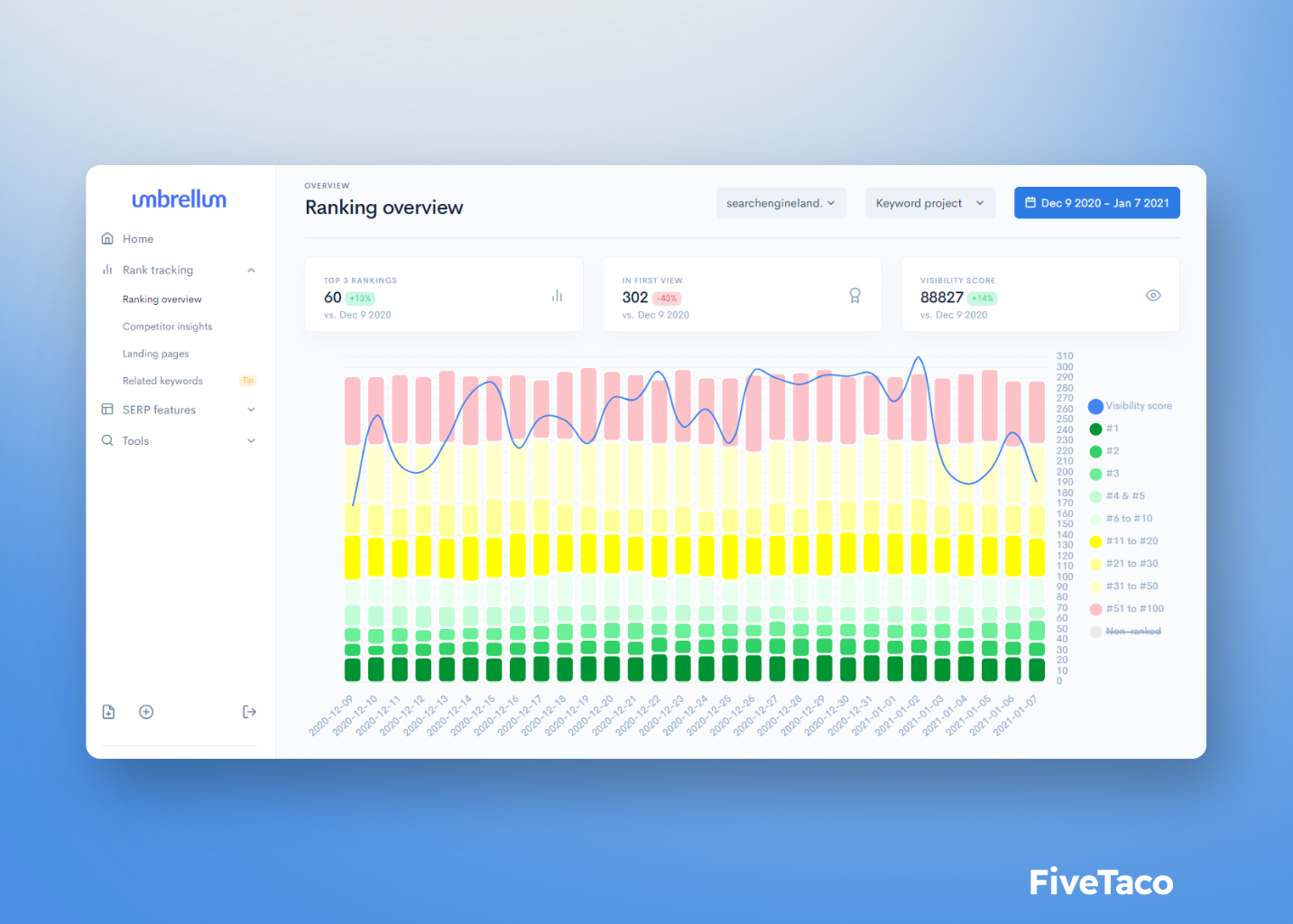Click the Visibility Score value 88827
This screenshot has height=924, width=1293.
(x=942, y=298)
